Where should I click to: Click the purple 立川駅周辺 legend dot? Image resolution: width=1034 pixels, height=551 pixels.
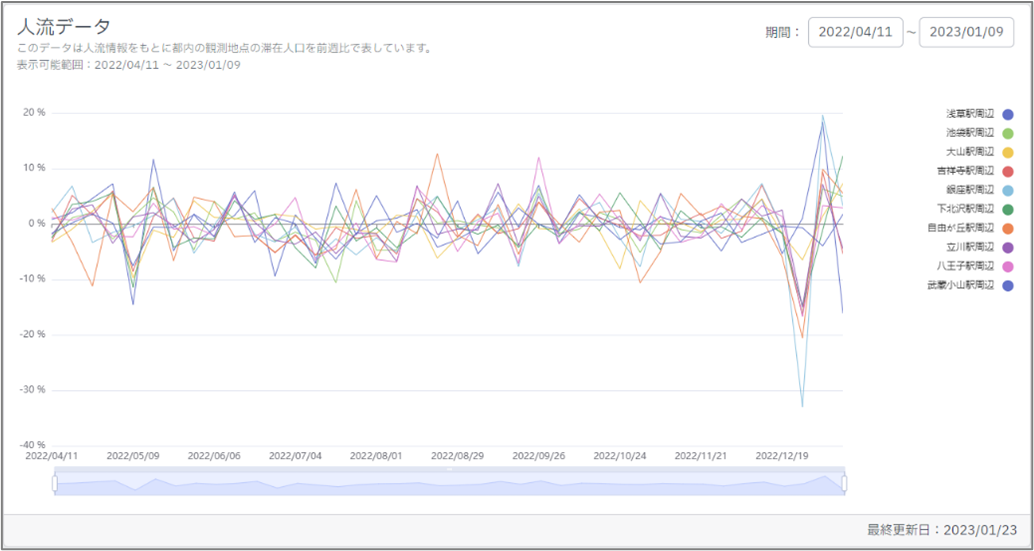(x=1008, y=248)
